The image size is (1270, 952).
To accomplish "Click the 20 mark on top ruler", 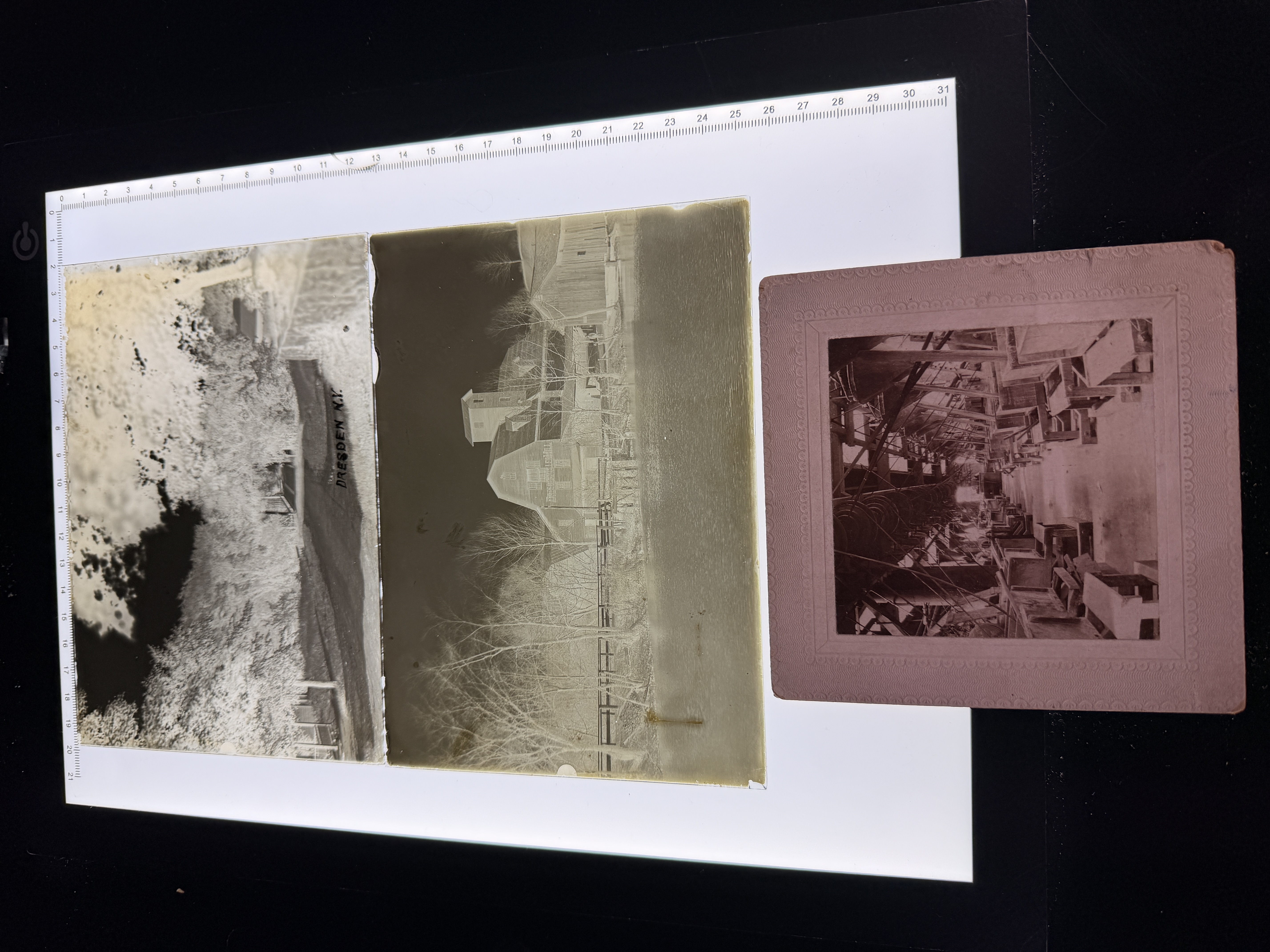I will 576,134.
